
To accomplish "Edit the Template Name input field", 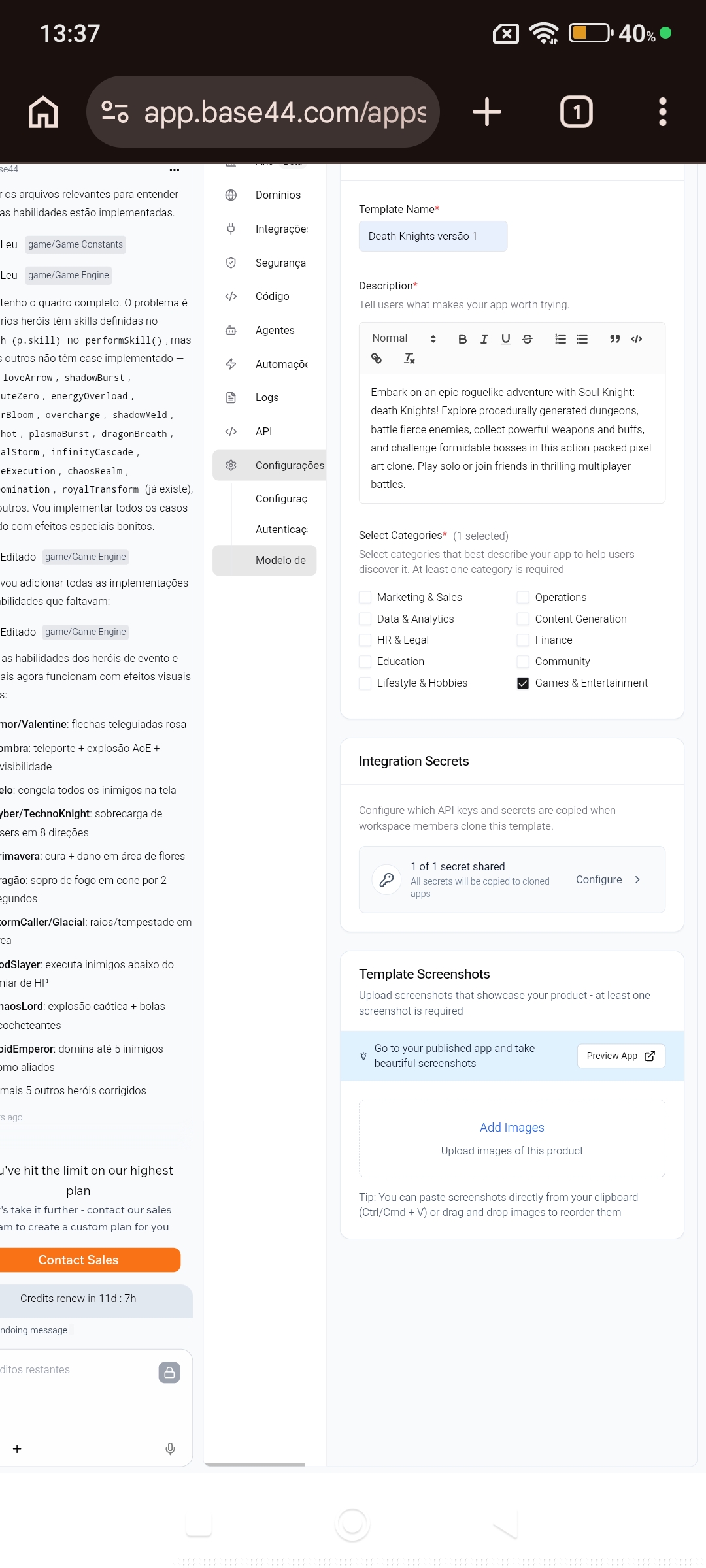I will click(x=433, y=236).
